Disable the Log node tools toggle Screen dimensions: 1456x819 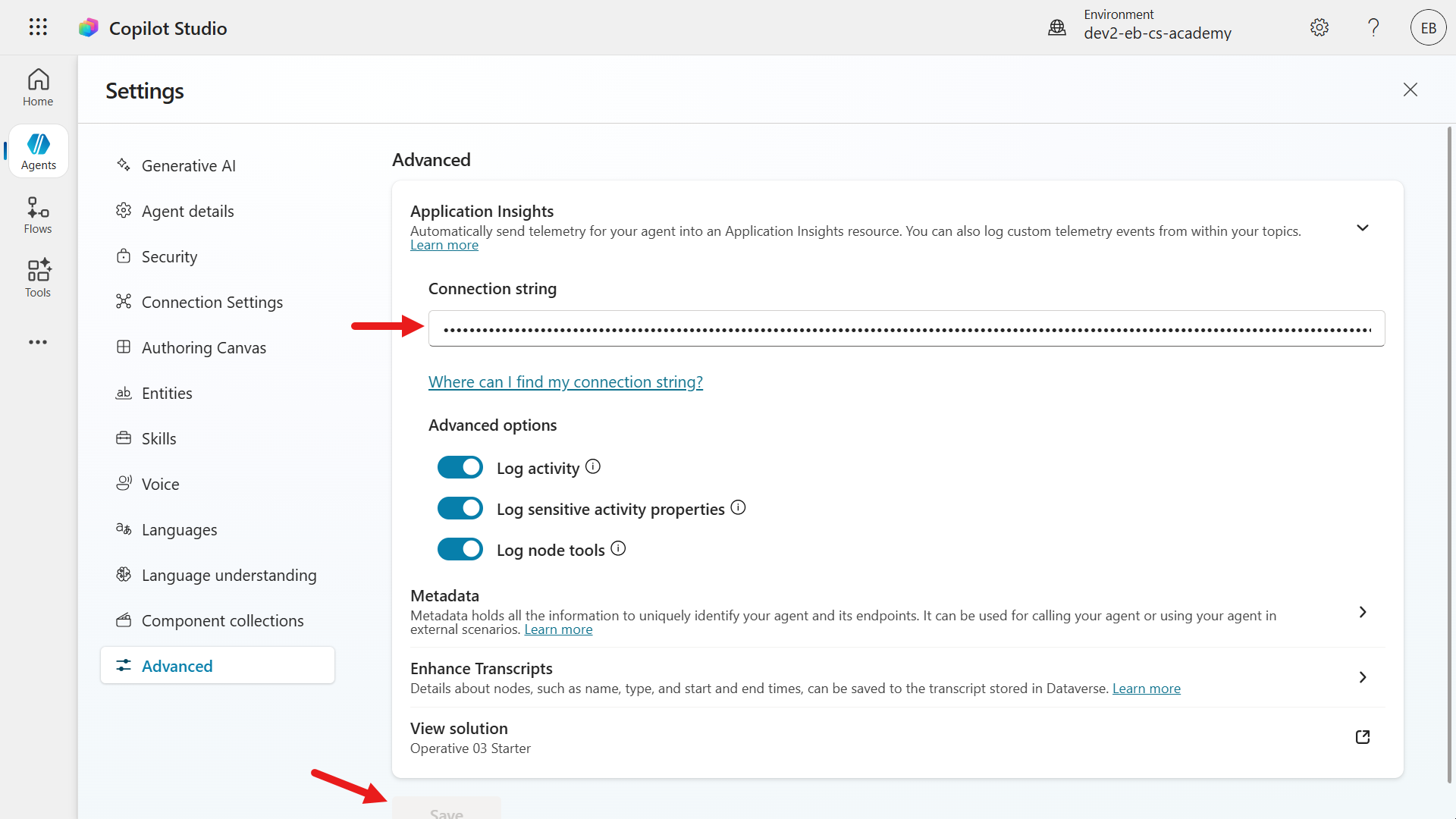coord(460,549)
